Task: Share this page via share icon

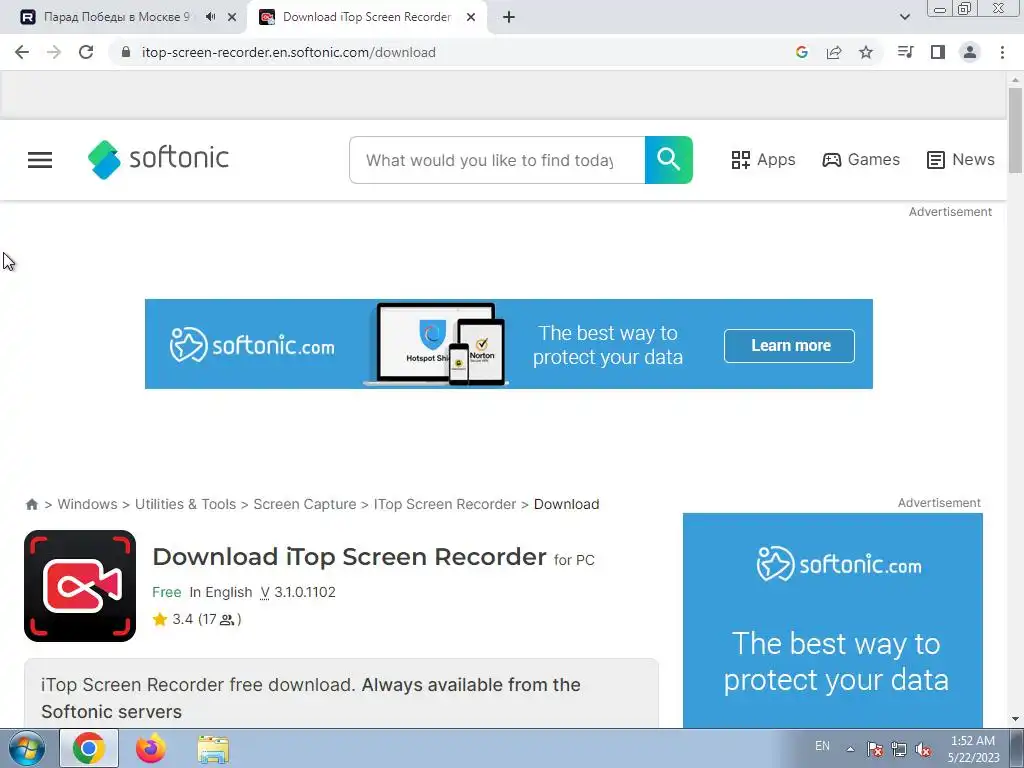Action: [834, 52]
